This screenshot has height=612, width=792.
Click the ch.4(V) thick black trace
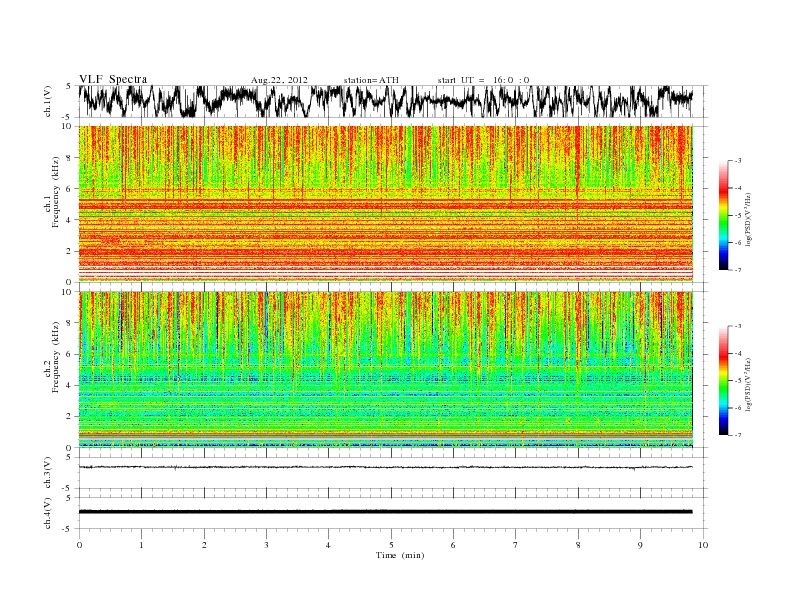pyautogui.click(x=386, y=512)
